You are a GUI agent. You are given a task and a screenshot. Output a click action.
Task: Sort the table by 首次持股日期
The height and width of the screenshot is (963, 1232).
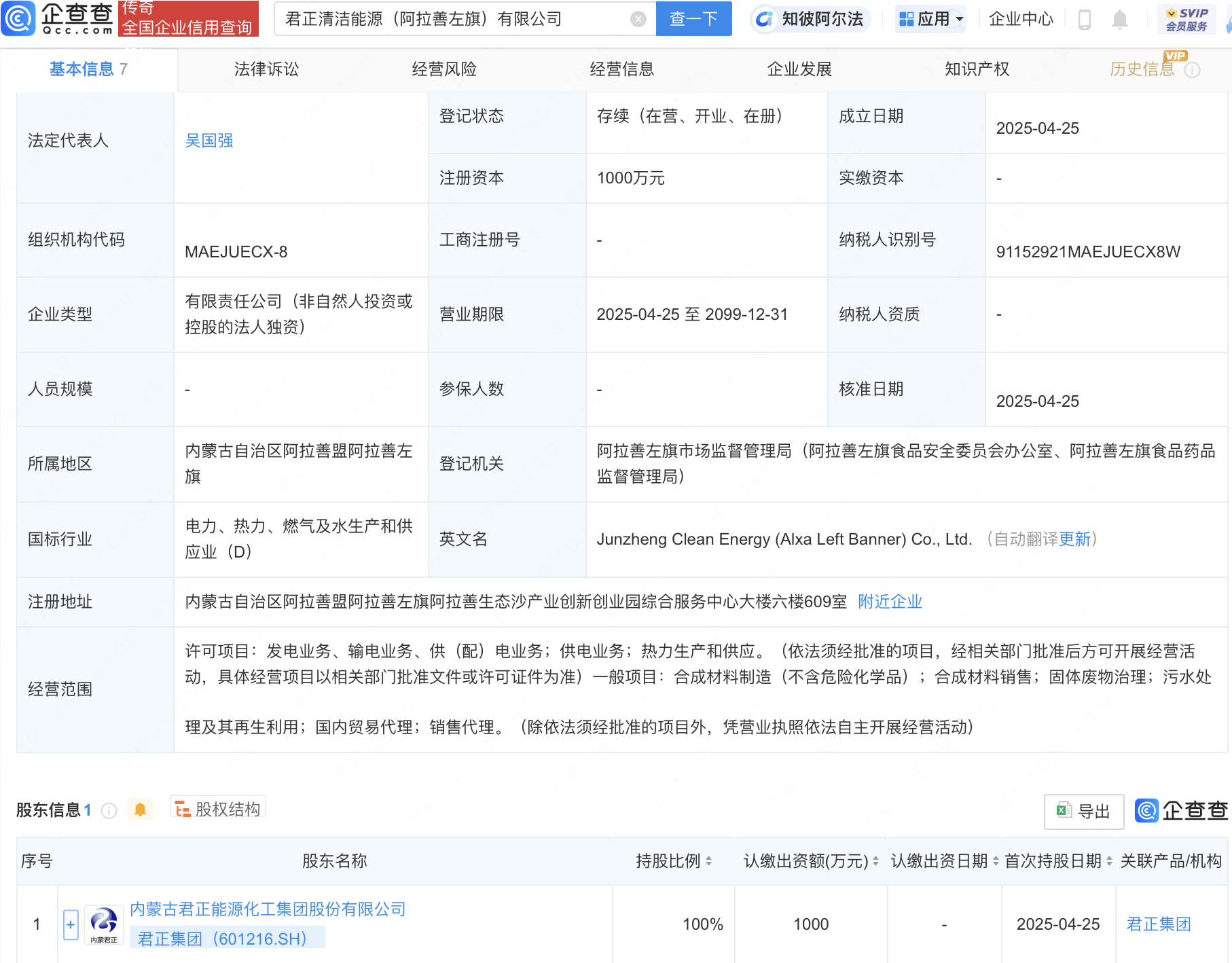click(x=1109, y=861)
